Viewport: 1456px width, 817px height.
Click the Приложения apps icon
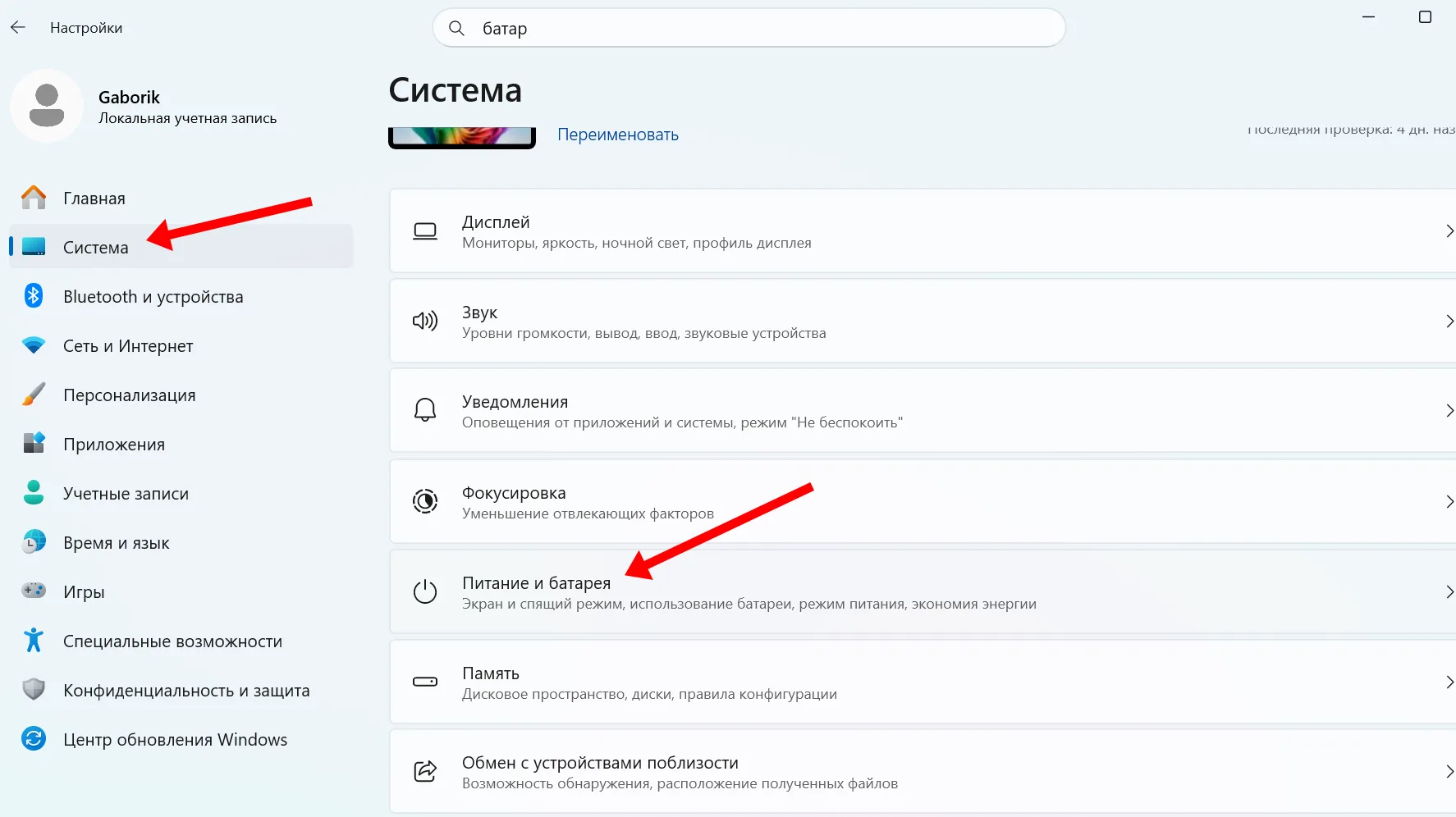tap(34, 444)
